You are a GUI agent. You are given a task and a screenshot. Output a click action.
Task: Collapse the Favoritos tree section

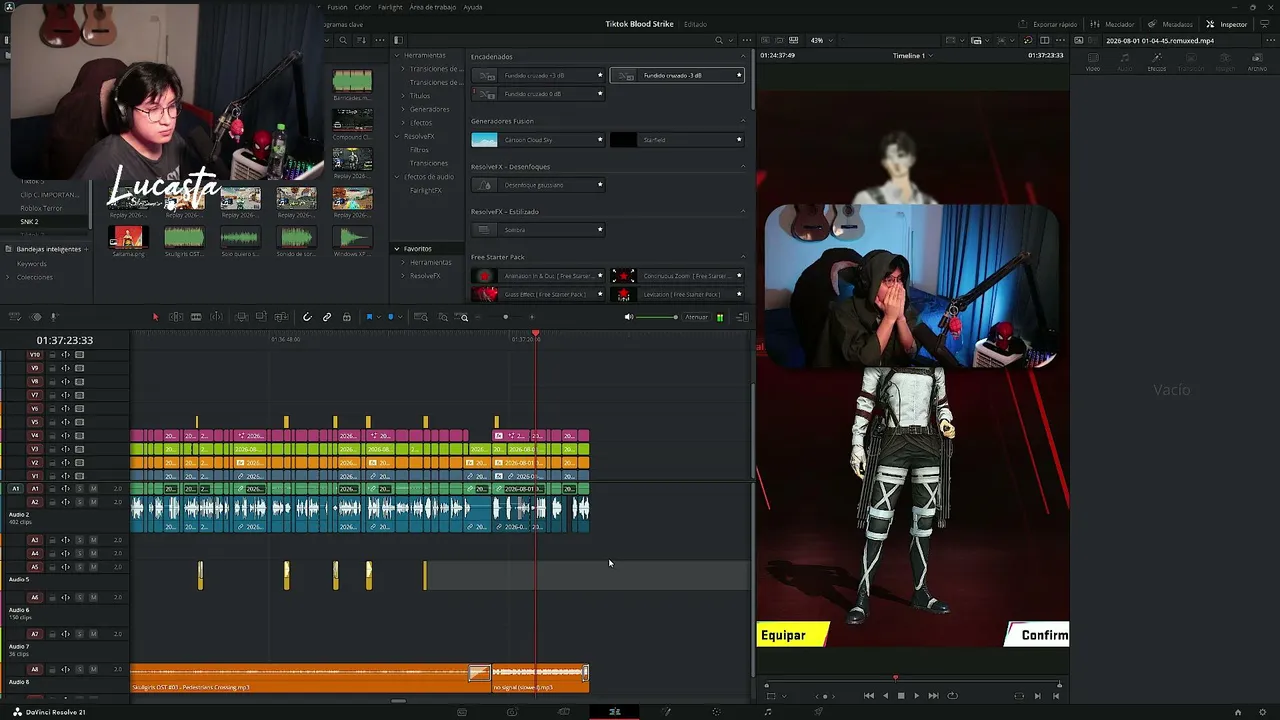pyautogui.click(x=397, y=249)
